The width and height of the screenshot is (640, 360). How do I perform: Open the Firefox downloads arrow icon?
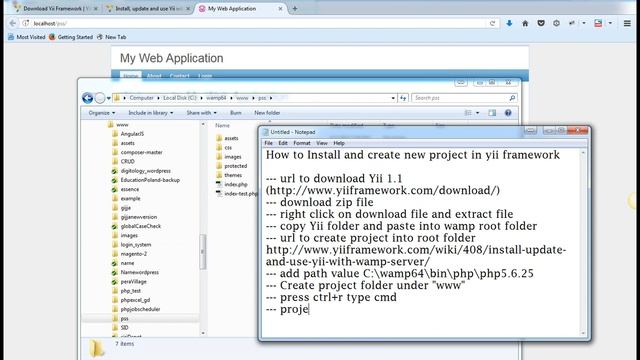tap(509, 23)
